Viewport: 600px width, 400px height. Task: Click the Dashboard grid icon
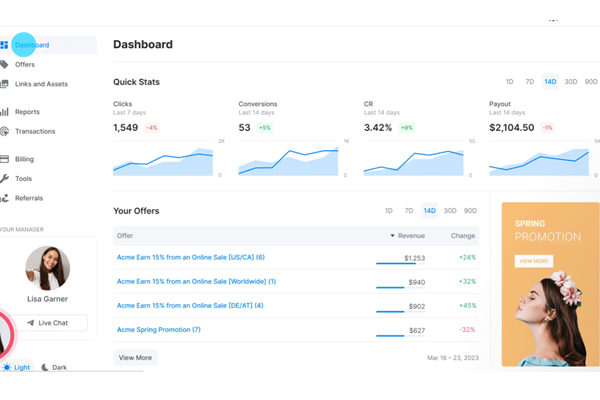pos(4,45)
